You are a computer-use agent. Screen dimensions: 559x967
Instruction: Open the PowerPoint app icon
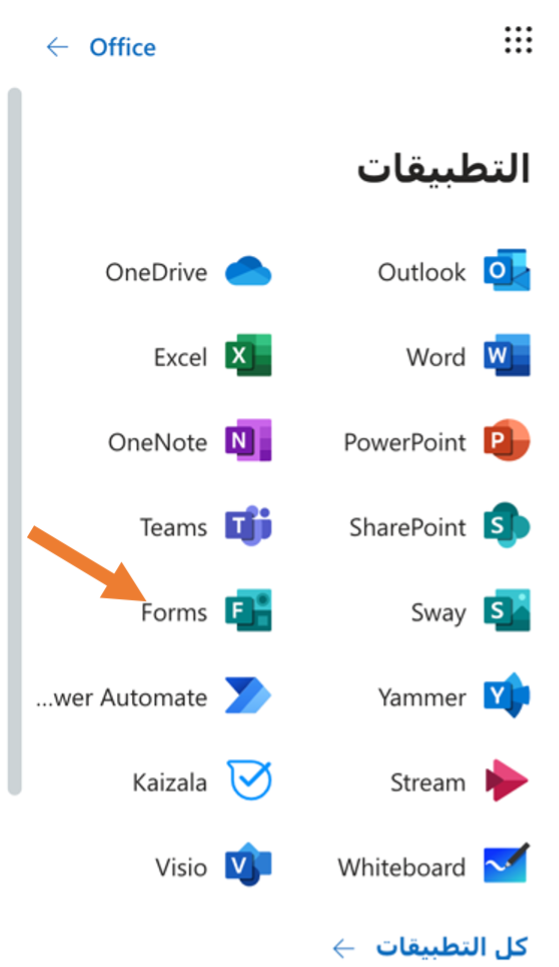click(x=507, y=441)
